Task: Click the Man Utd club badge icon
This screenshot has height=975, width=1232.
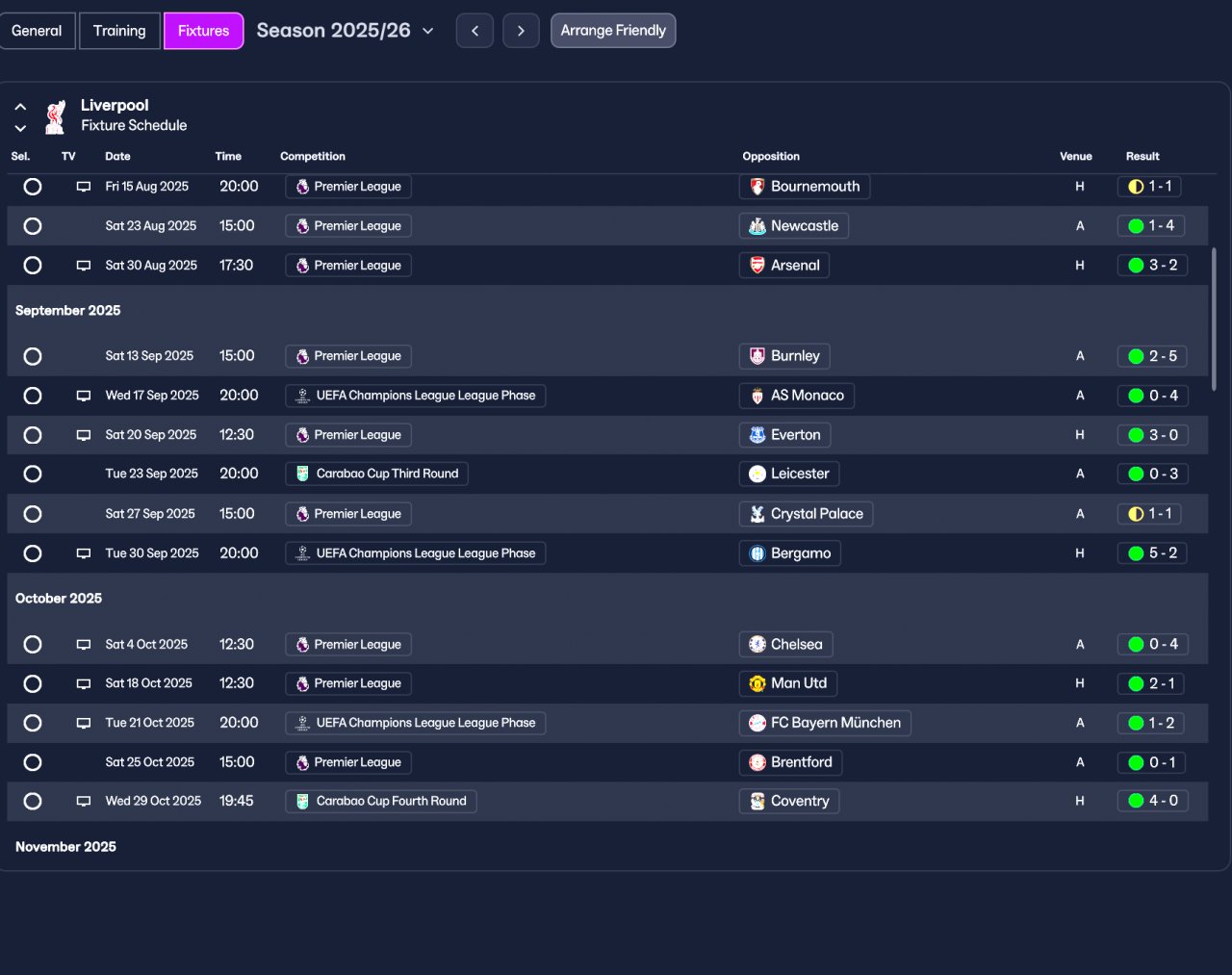Action: tap(757, 683)
